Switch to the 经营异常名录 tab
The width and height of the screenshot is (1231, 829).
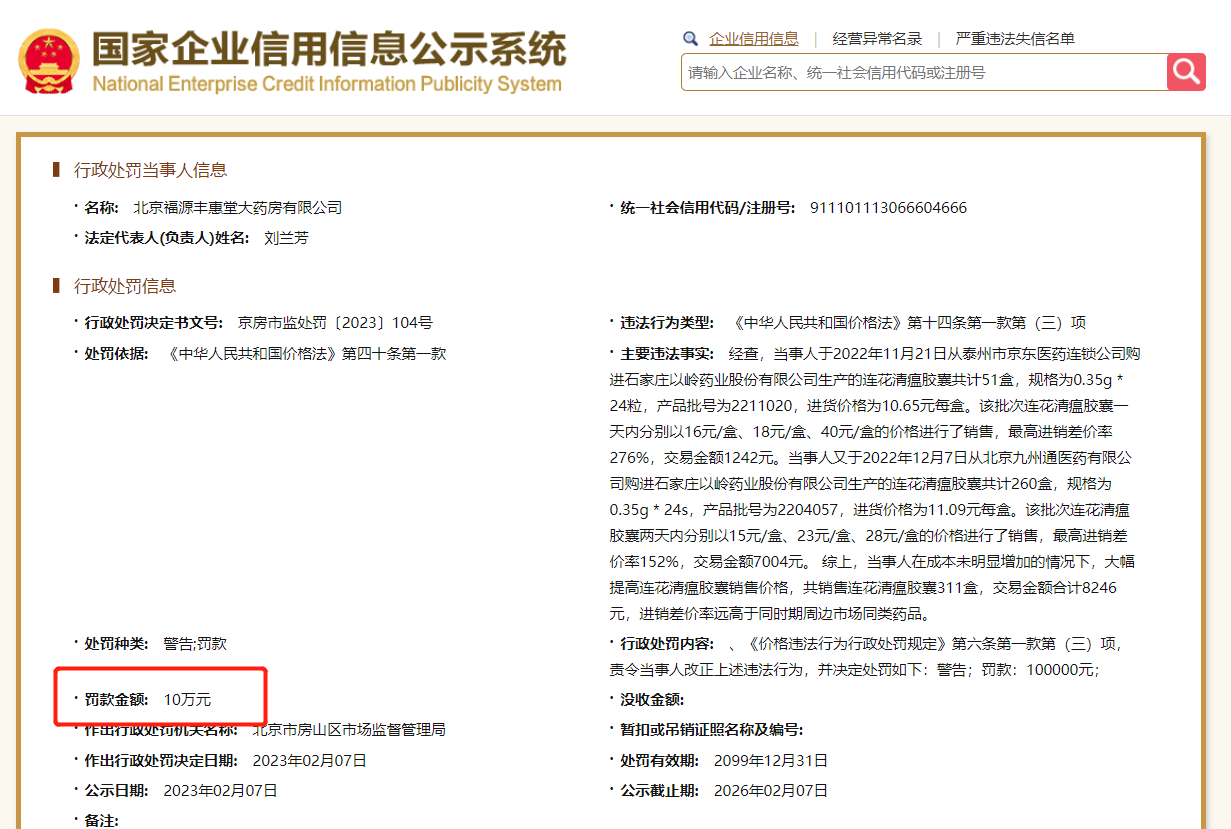click(x=877, y=39)
